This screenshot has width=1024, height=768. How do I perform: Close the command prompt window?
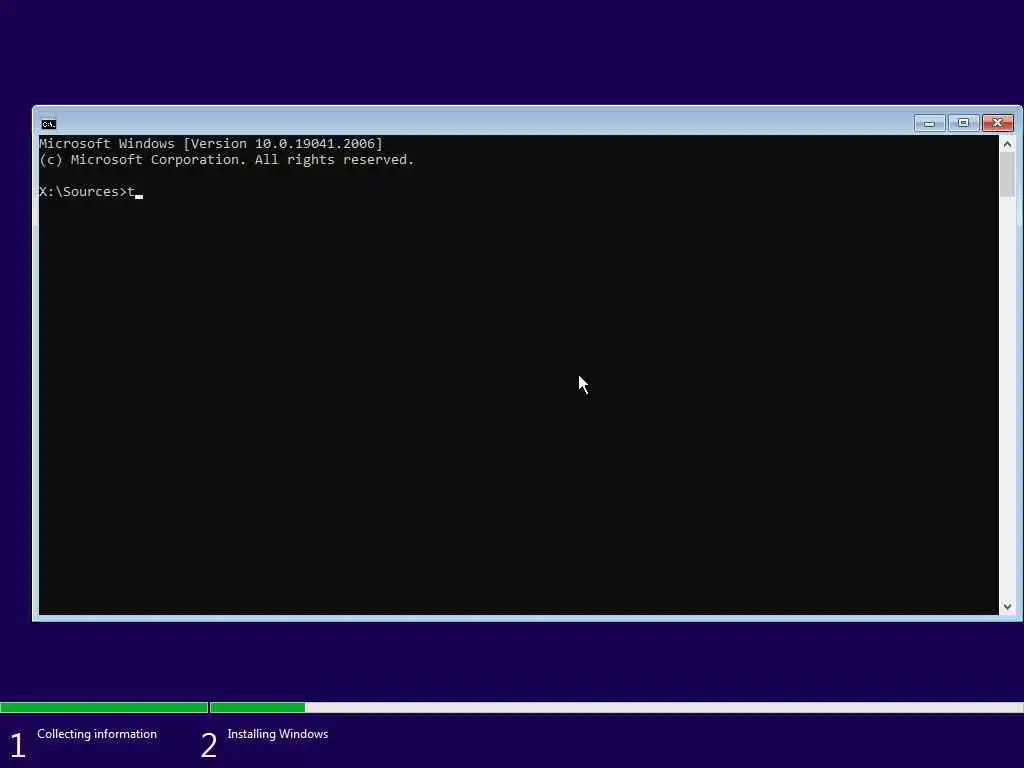(997, 123)
